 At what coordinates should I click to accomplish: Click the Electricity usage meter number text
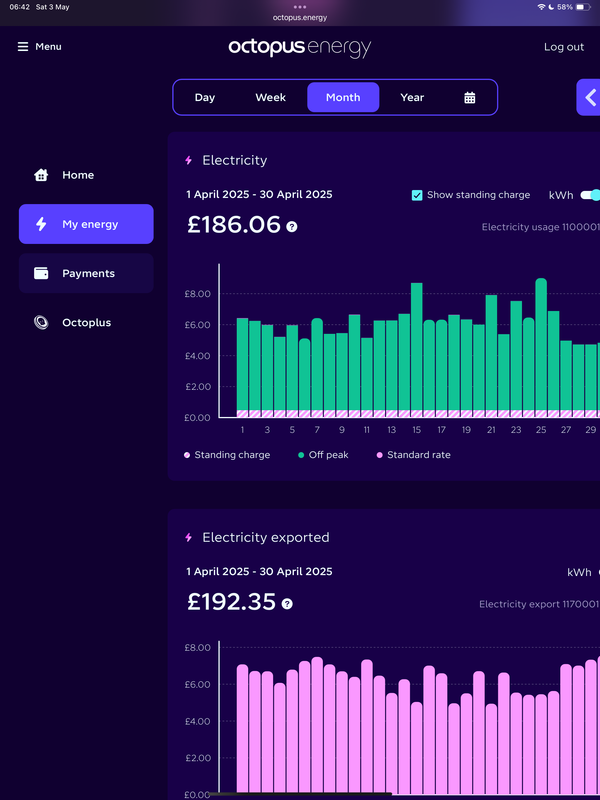click(x=541, y=227)
